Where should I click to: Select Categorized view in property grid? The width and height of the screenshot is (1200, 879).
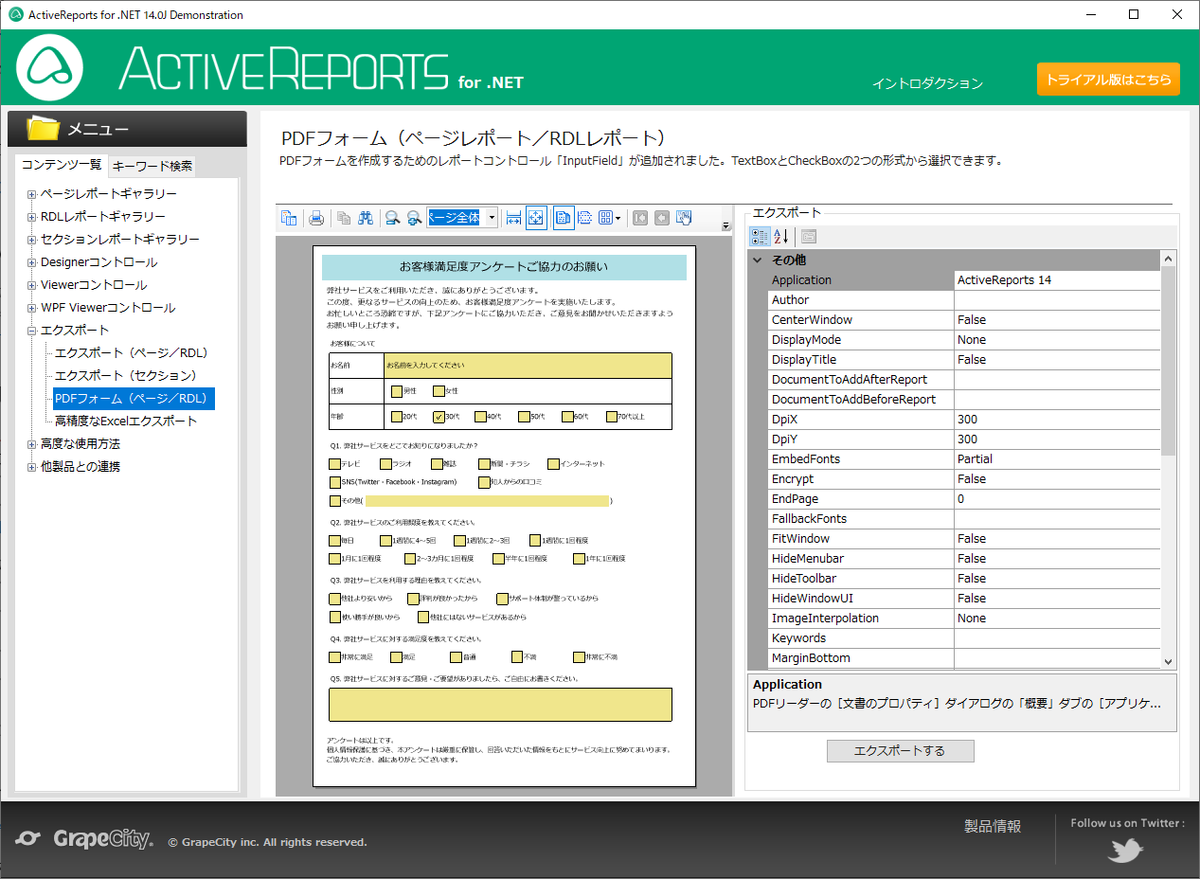pos(760,237)
